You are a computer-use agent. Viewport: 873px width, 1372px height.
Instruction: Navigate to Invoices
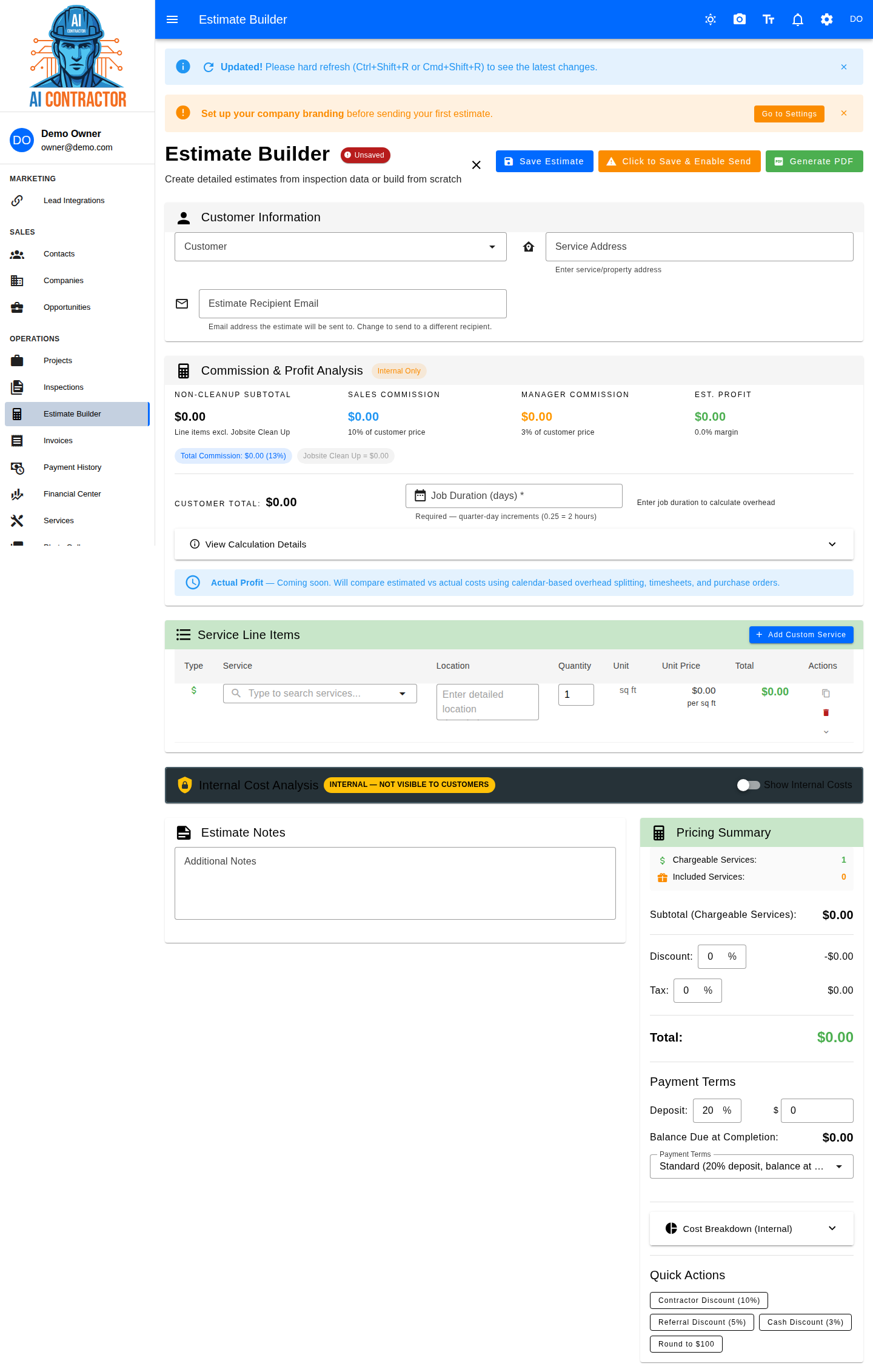(x=77, y=441)
